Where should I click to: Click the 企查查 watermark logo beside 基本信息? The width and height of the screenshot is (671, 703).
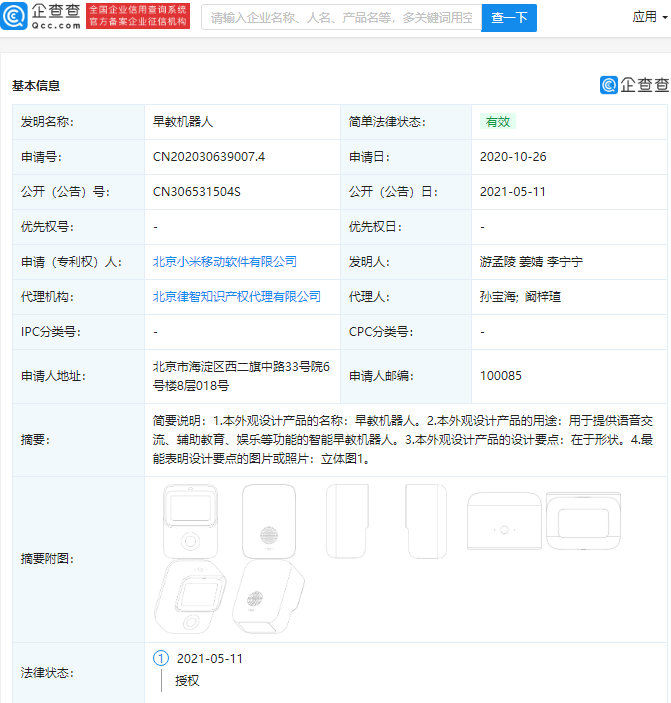[x=634, y=85]
